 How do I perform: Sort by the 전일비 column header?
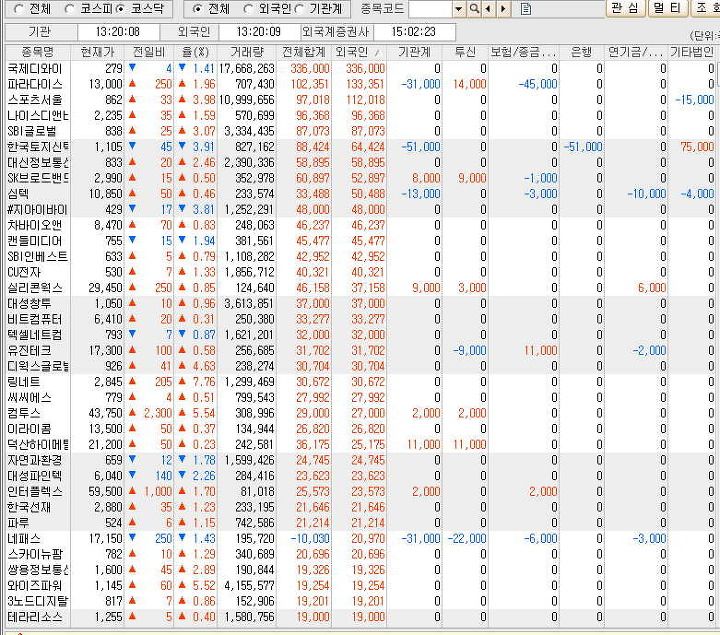click(149, 52)
